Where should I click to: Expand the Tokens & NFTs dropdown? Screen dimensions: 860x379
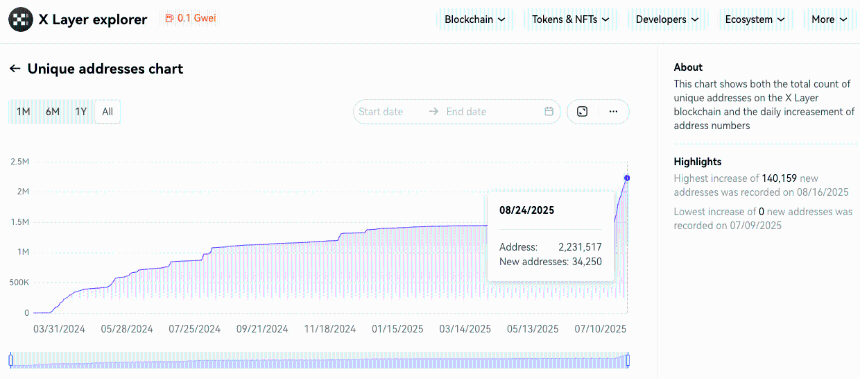[x=570, y=19]
